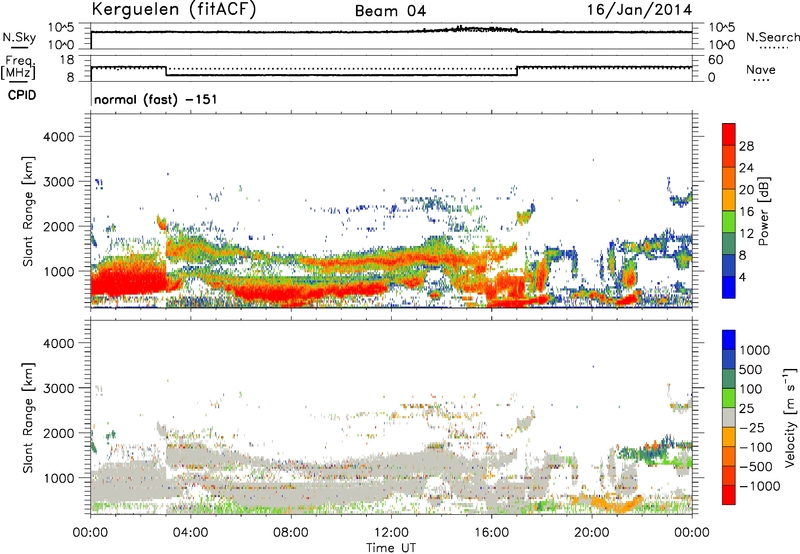This screenshot has height=554, width=800.
Task: Click the 'Nave' legend label
Action: [x=761, y=70]
